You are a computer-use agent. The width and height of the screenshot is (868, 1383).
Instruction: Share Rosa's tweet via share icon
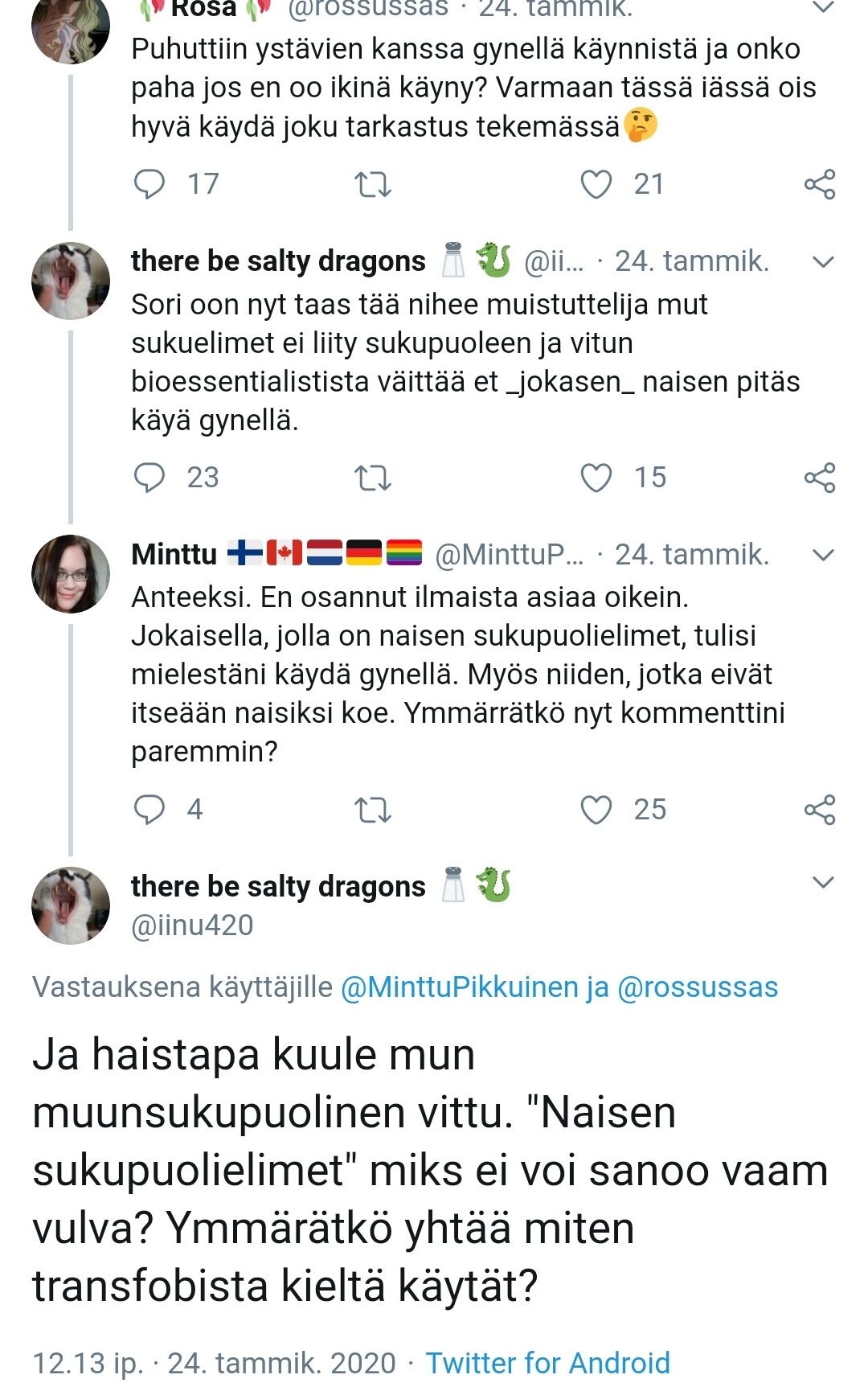820,184
